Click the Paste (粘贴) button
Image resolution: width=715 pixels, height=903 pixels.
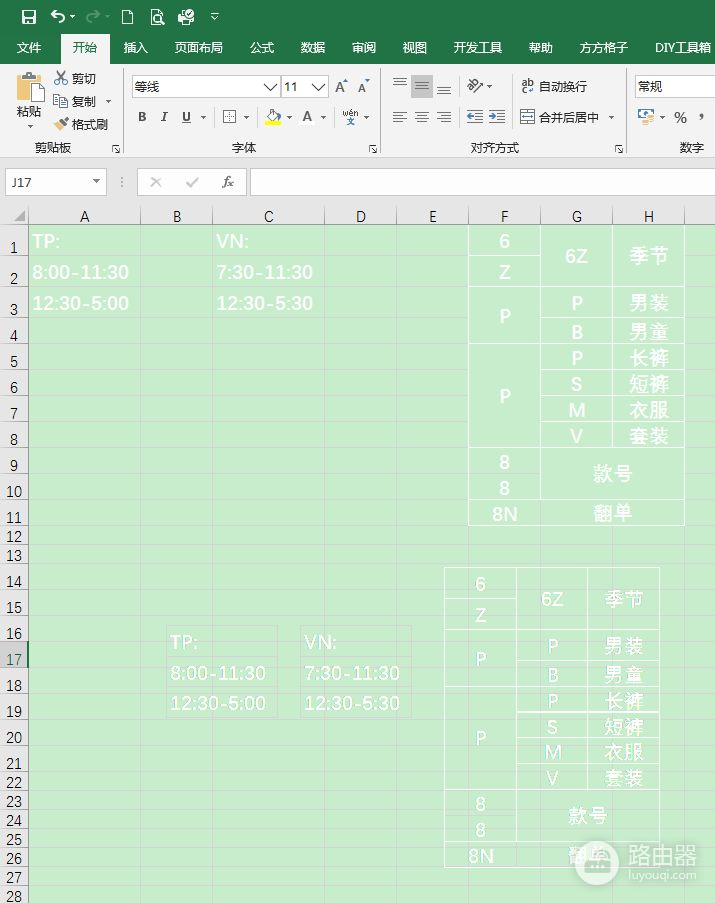(x=29, y=98)
